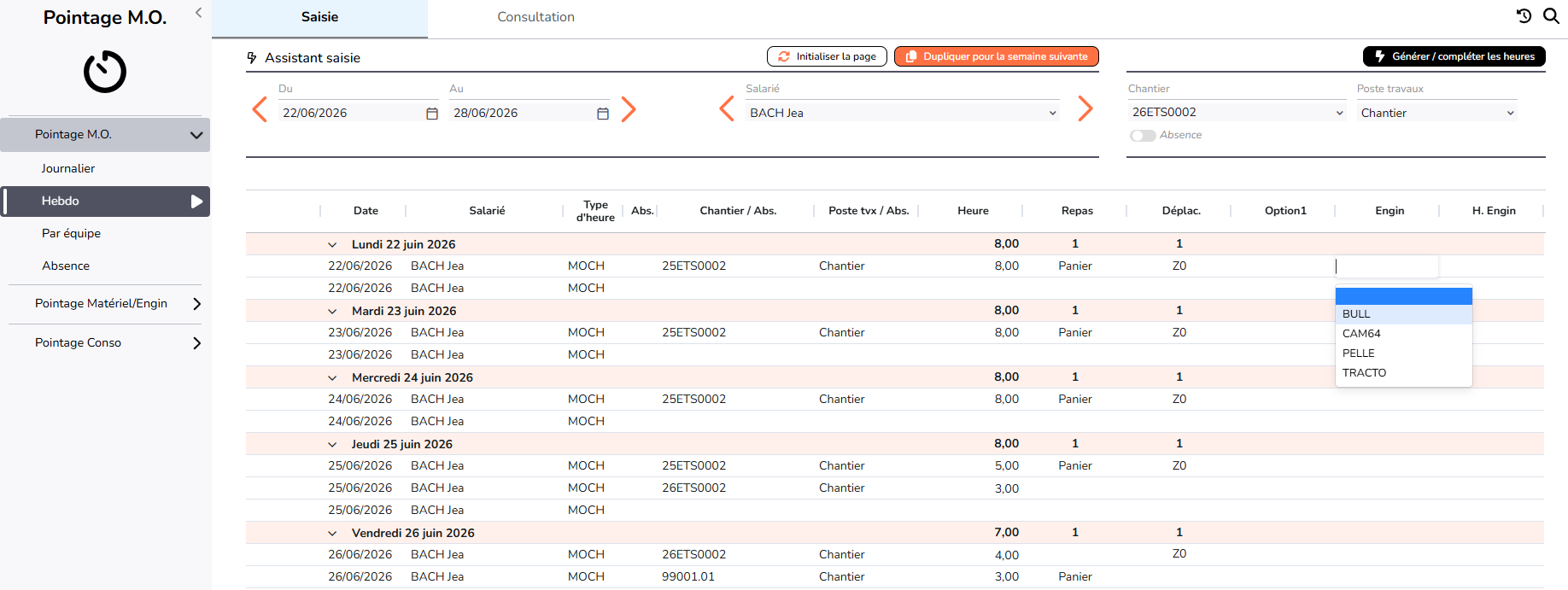Viewport: 1568px width, 590px height.
Task: Click the Déplac. column header
Action: pos(1181,211)
